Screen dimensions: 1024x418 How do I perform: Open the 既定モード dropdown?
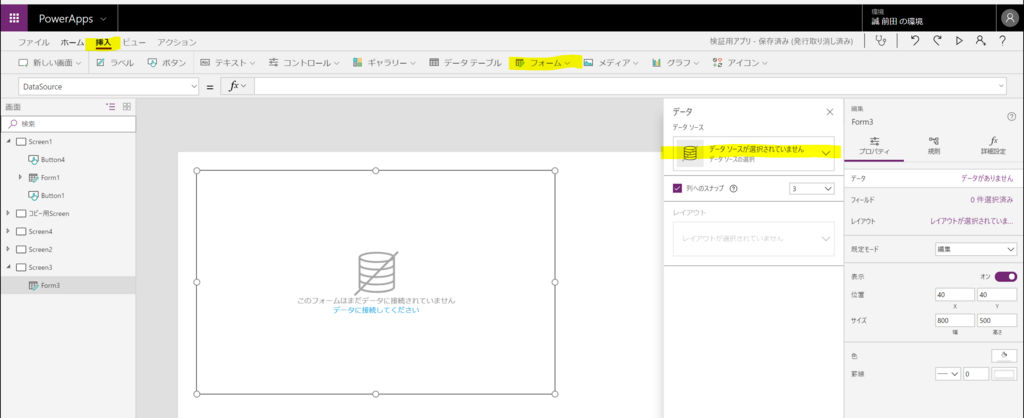976,249
